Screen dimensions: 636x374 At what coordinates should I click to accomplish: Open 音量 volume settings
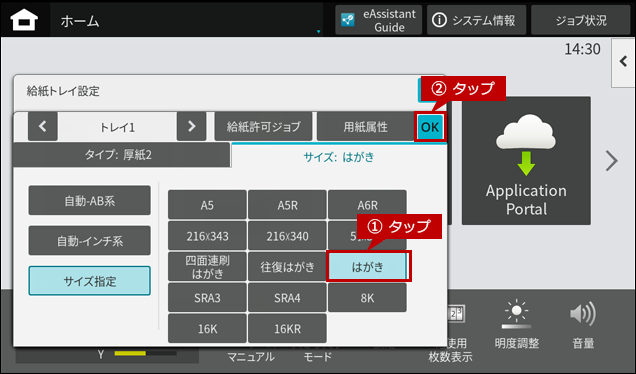583,326
